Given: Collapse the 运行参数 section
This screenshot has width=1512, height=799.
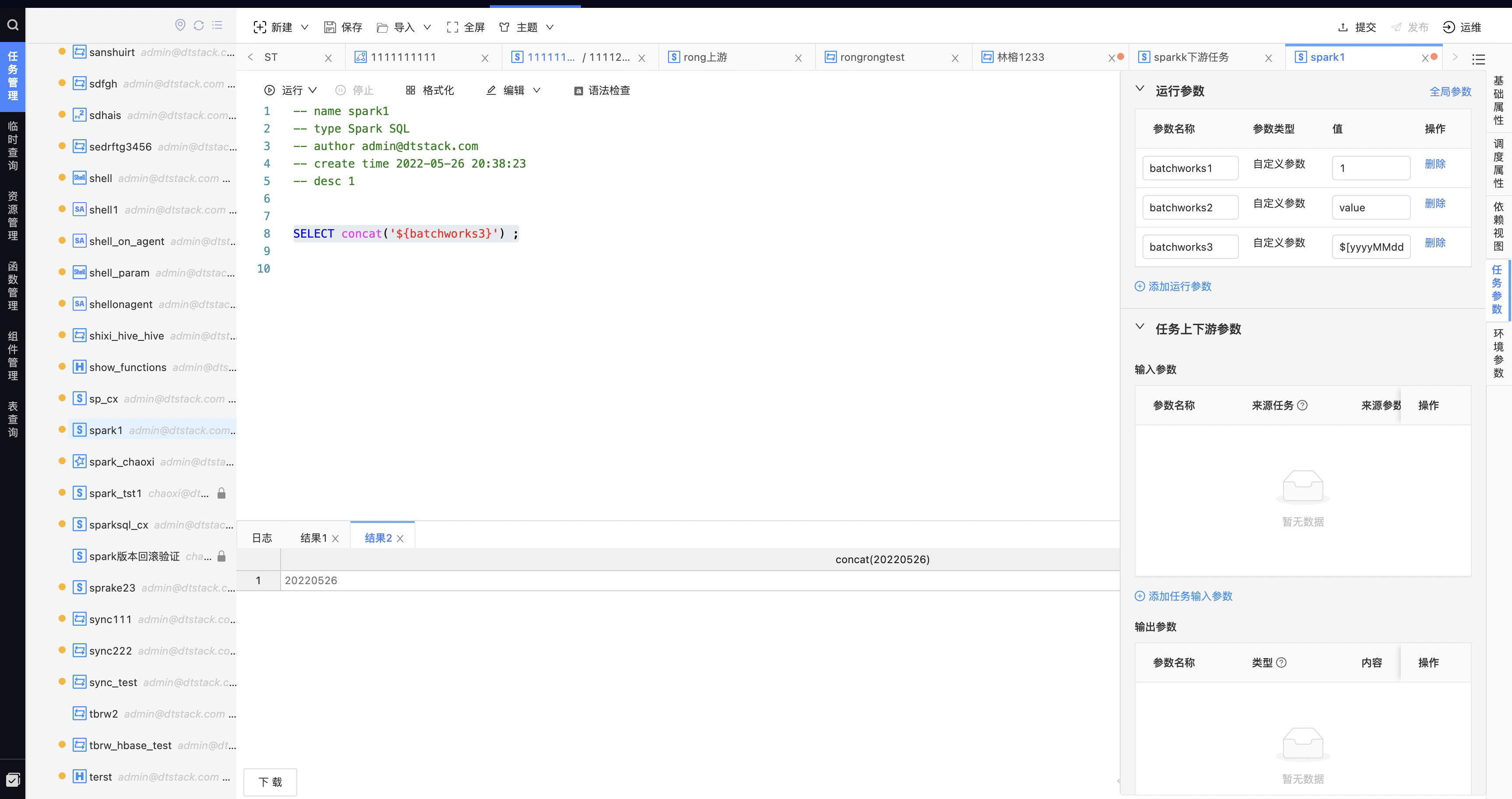Looking at the screenshot, I should 1140,88.
